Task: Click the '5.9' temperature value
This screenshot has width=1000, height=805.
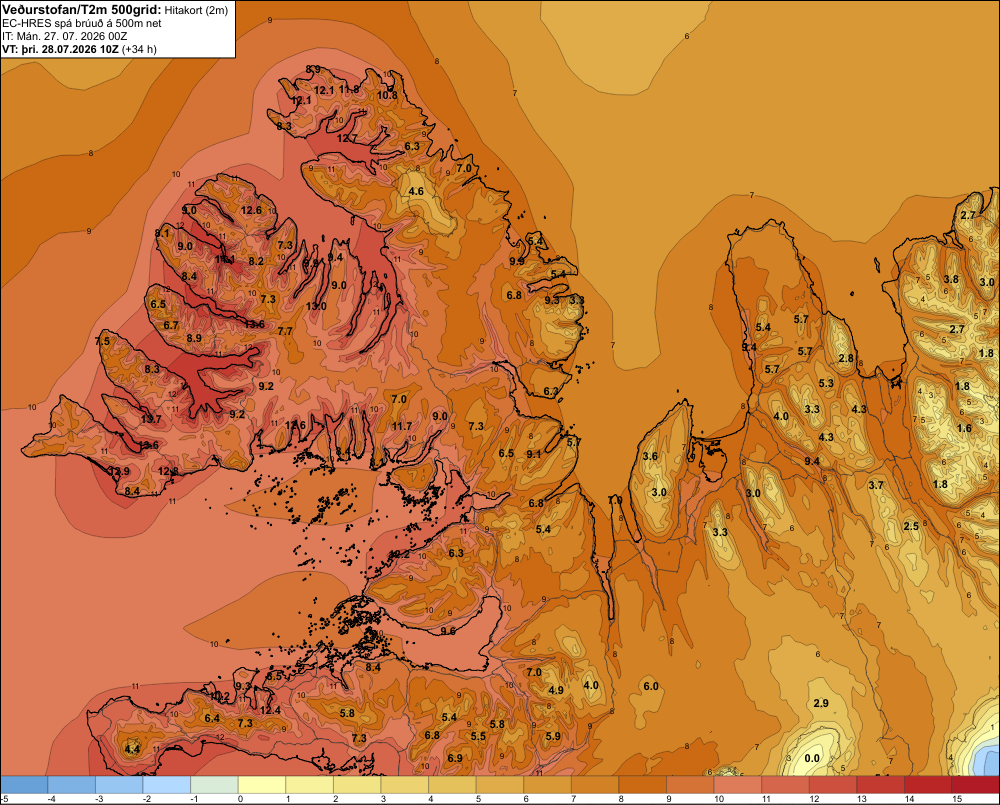Action: tap(553, 736)
